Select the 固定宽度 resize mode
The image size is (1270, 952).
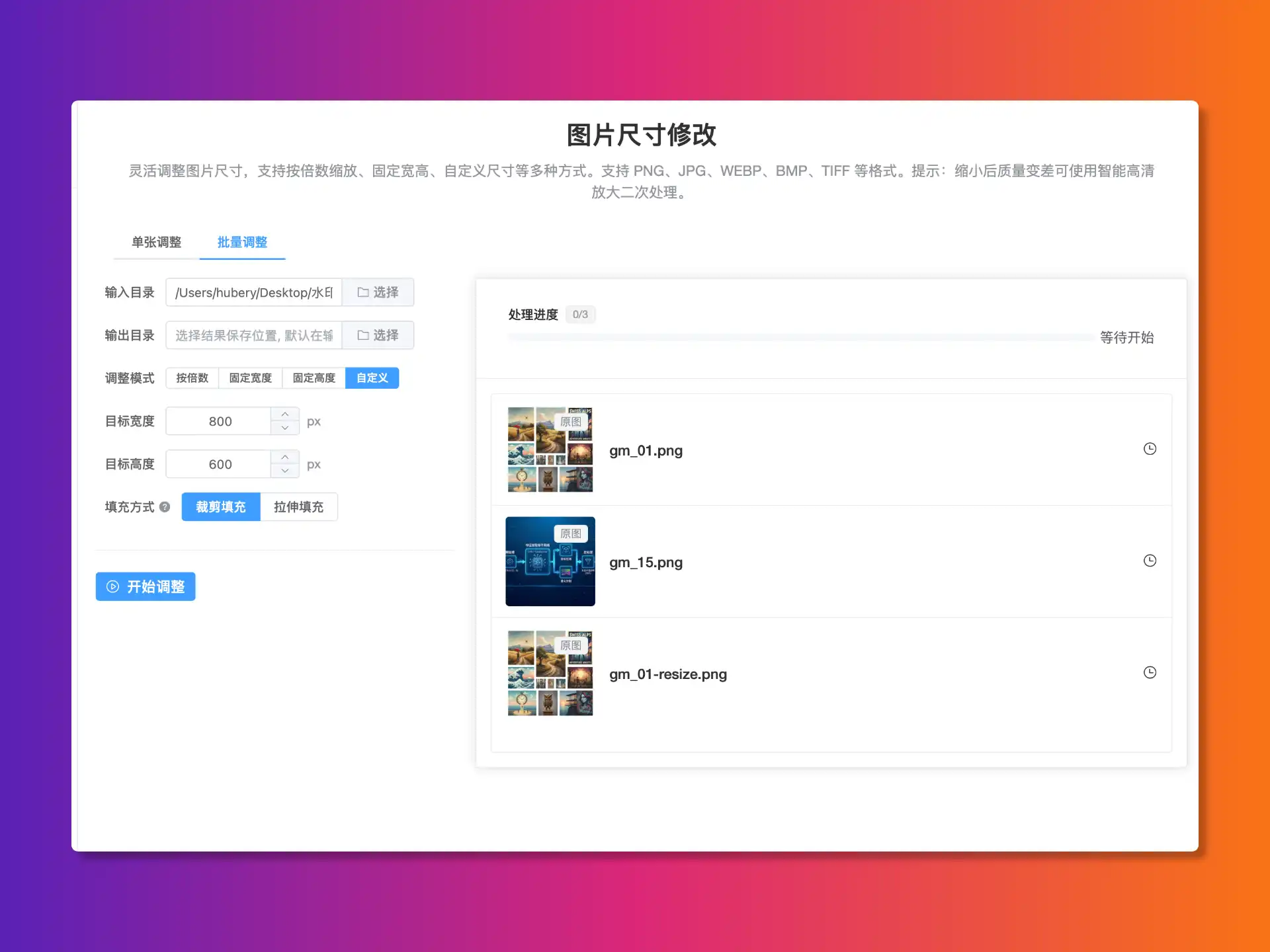250,377
